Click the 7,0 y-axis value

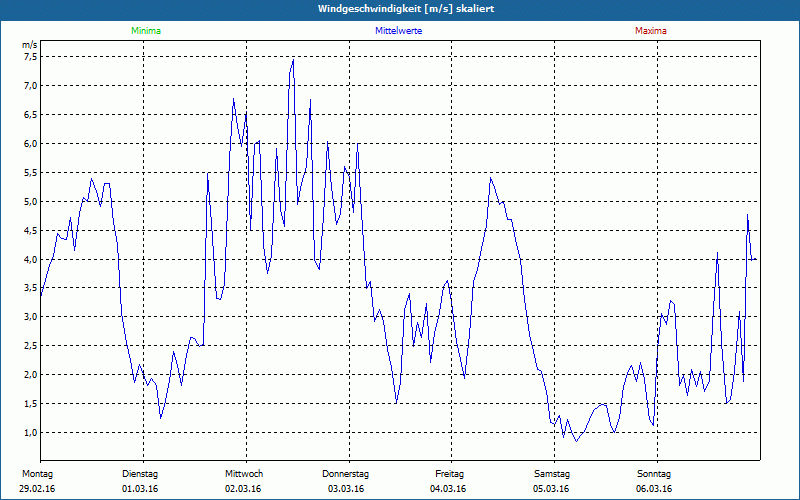[31, 86]
